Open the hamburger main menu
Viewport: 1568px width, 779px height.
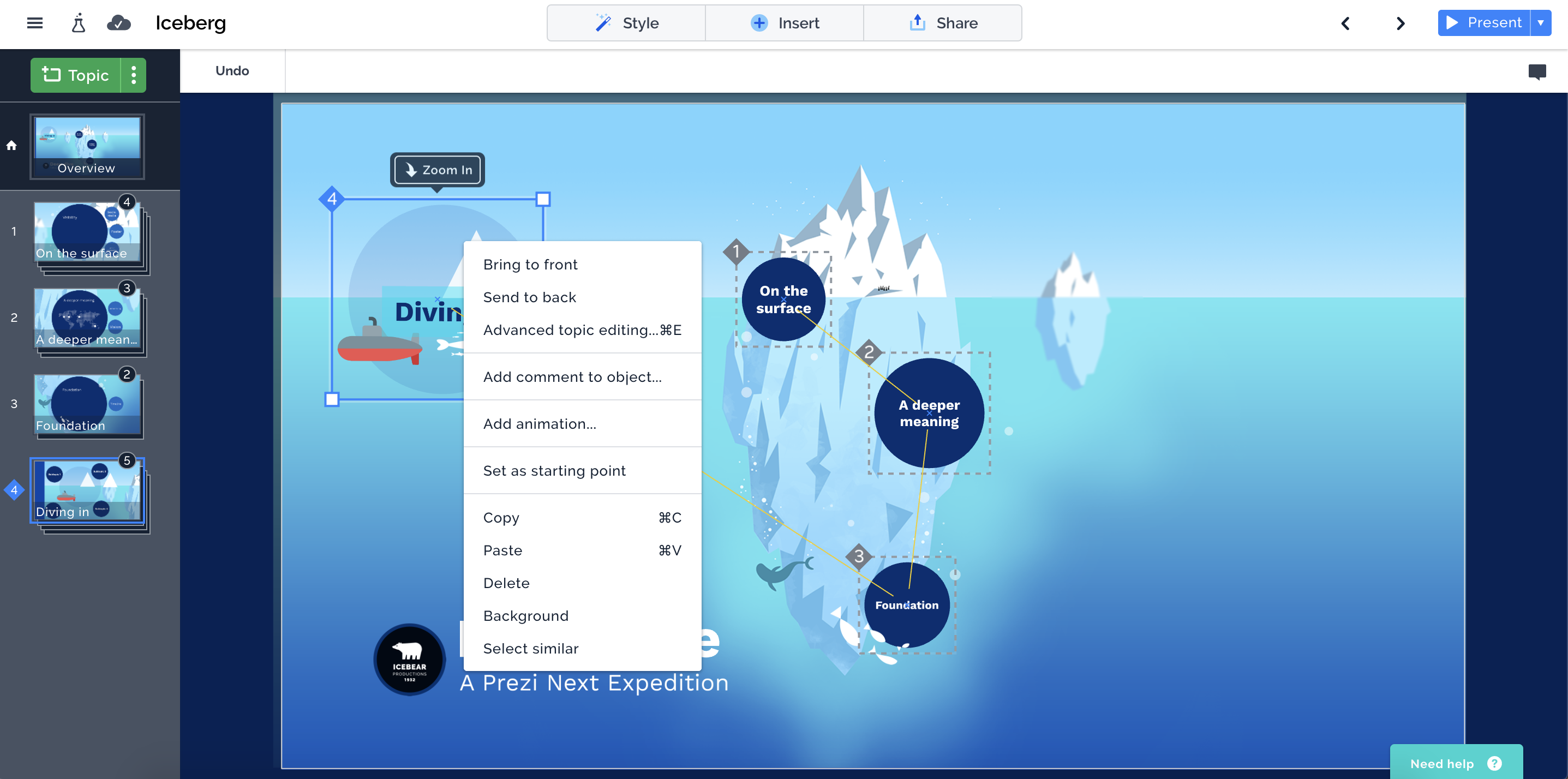(35, 23)
